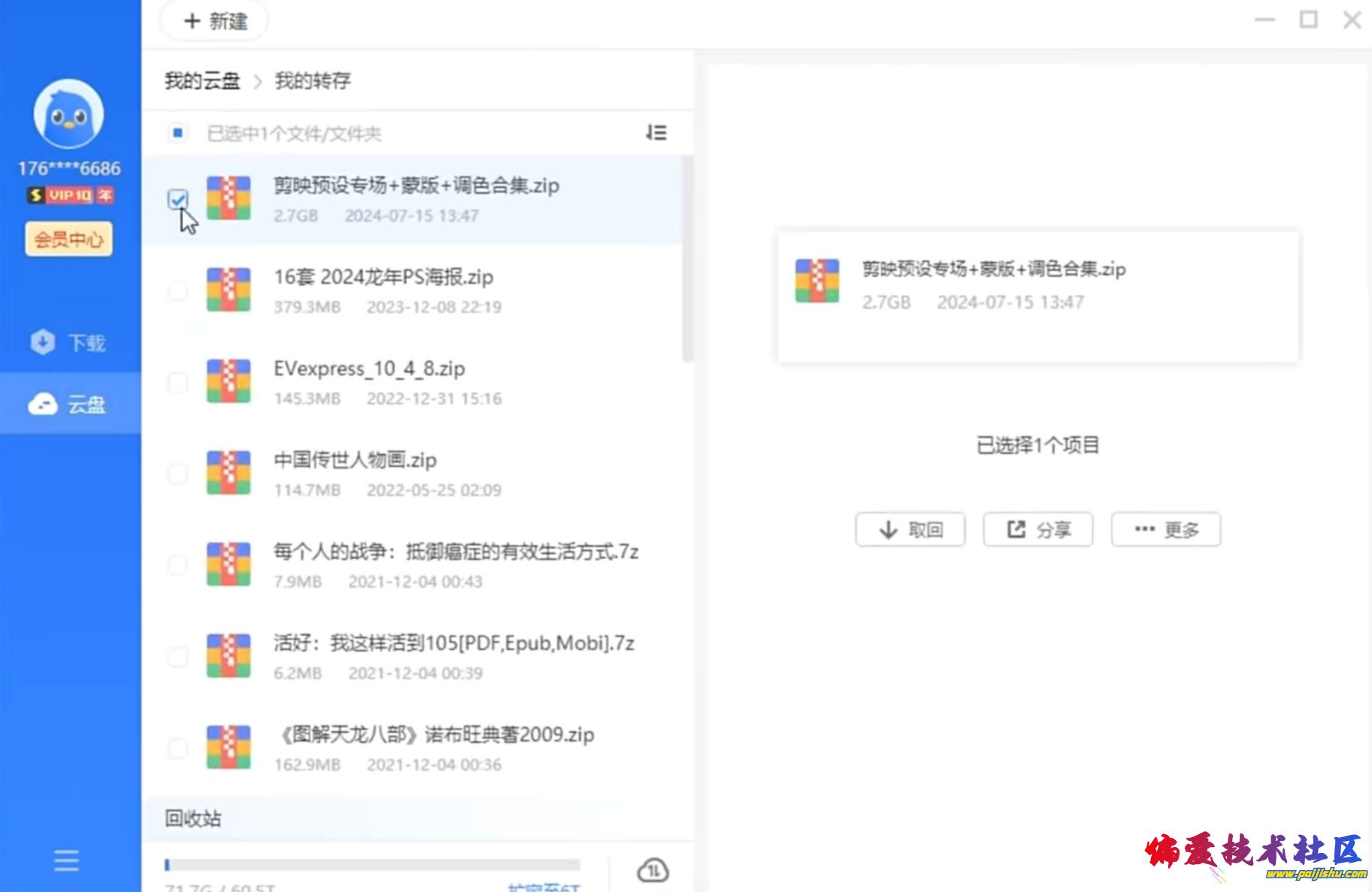Click the sort order icon
The width and height of the screenshot is (1372, 892).
click(656, 133)
